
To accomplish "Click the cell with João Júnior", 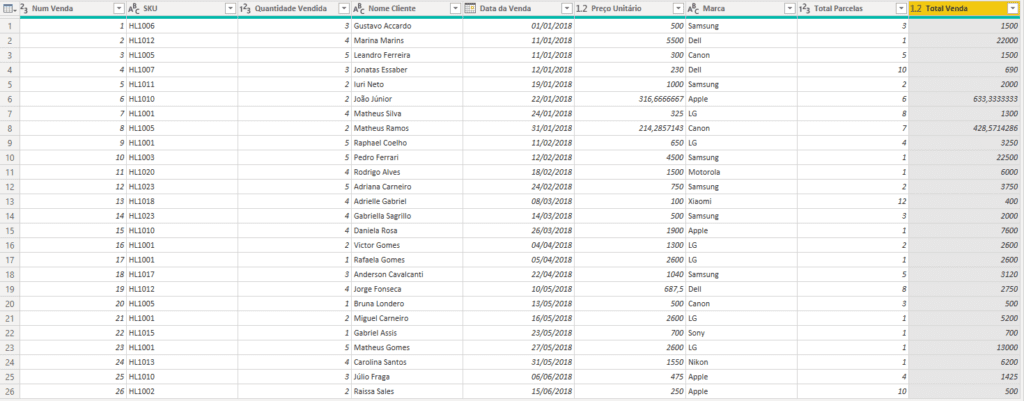I will pos(407,99).
